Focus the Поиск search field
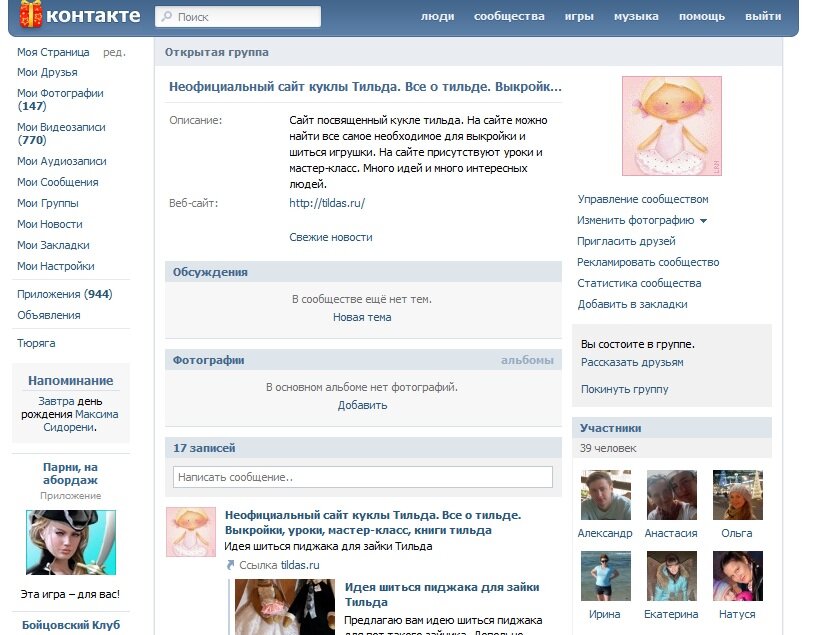The height and width of the screenshot is (635, 813). (x=238, y=17)
